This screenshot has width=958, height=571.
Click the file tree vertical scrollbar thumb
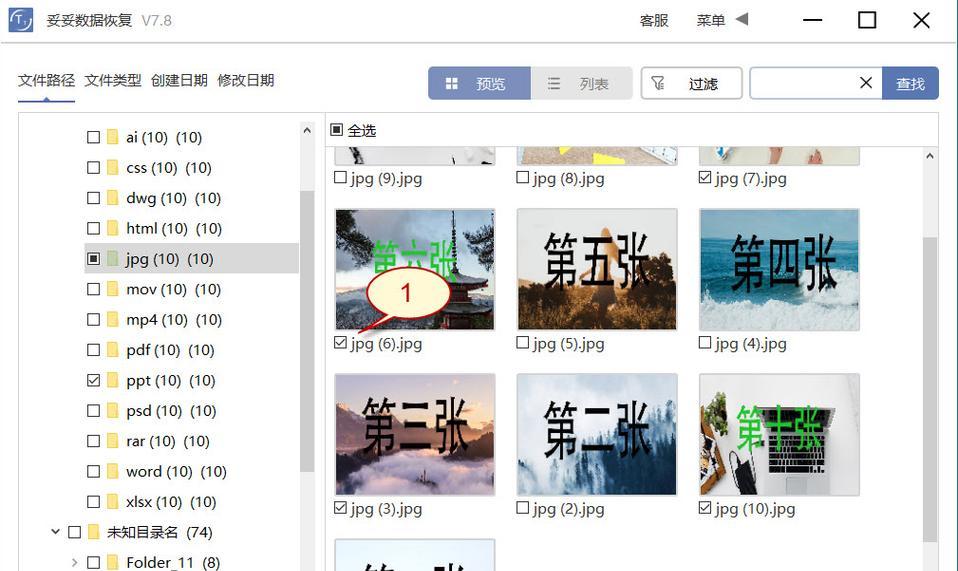click(x=307, y=331)
